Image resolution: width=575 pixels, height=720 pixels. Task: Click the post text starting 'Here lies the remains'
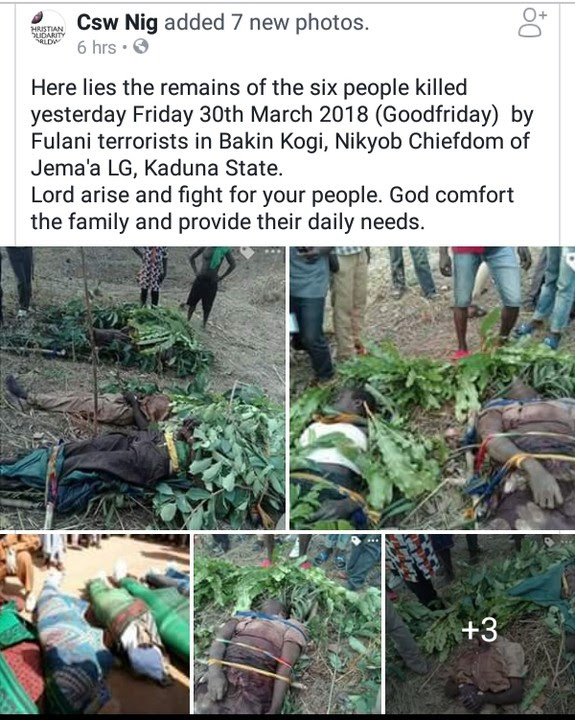click(282, 128)
